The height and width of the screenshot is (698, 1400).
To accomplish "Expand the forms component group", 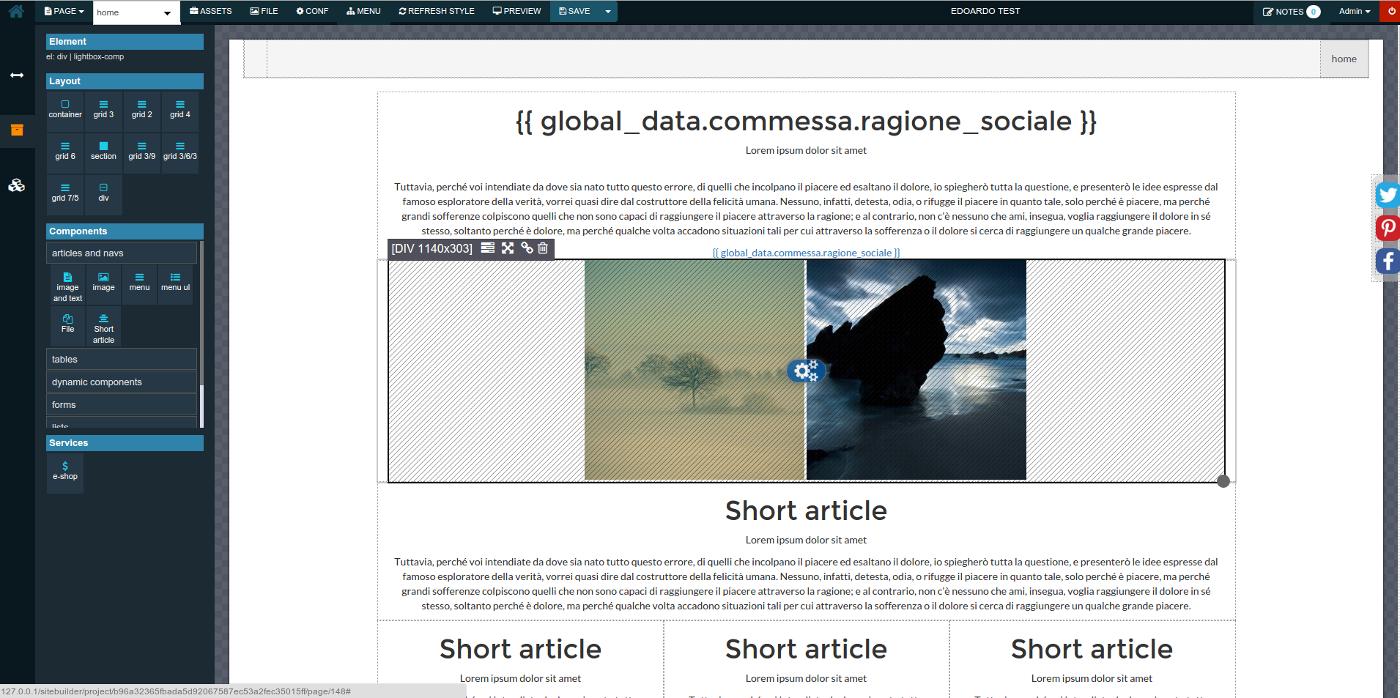I will tap(122, 405).
